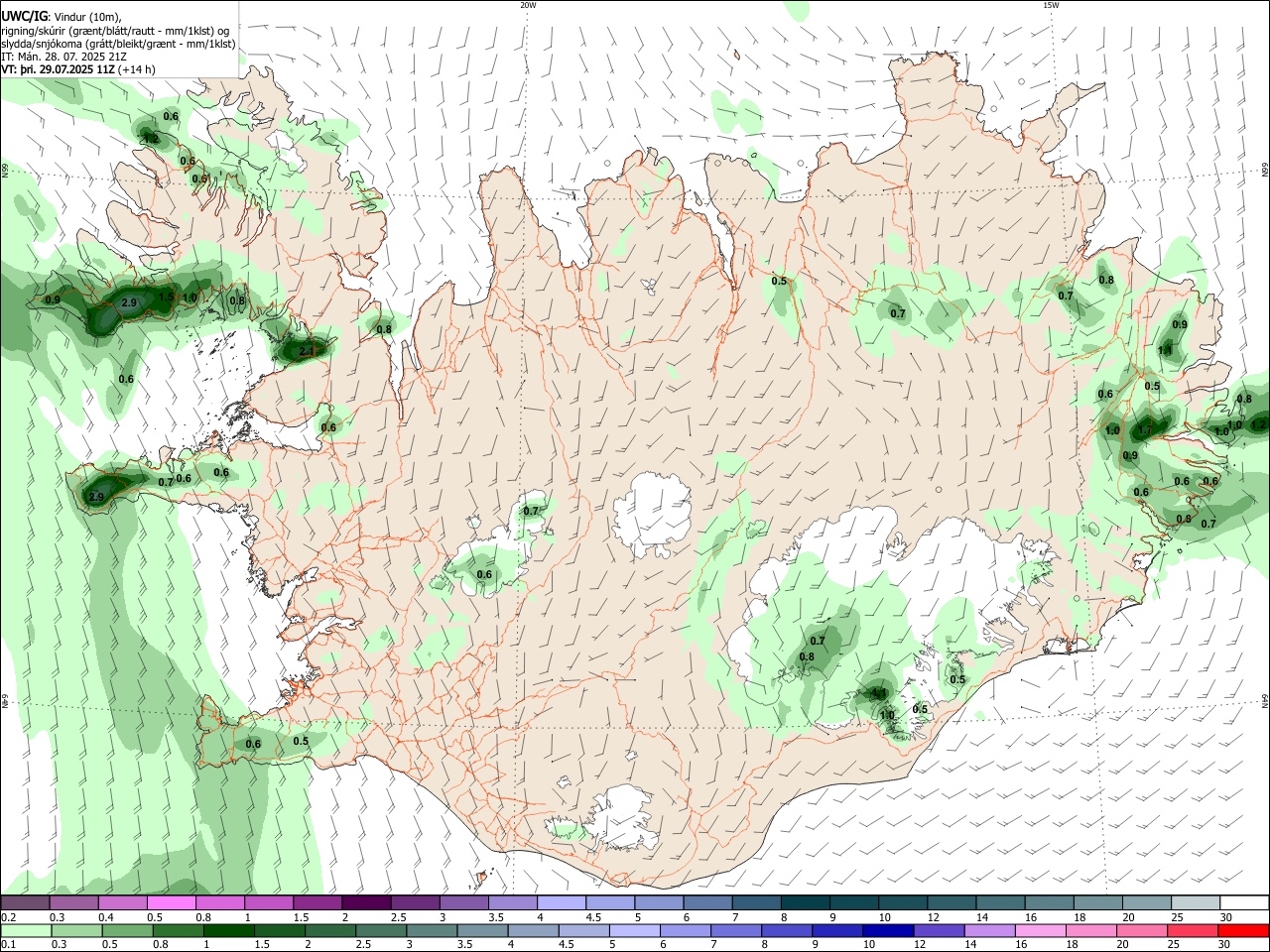Image resolution: width=1270 pixels, height=952 pixels.
Task: Click the "1.7" precipitation value in east Iceland
Action: click(1146, 430)
